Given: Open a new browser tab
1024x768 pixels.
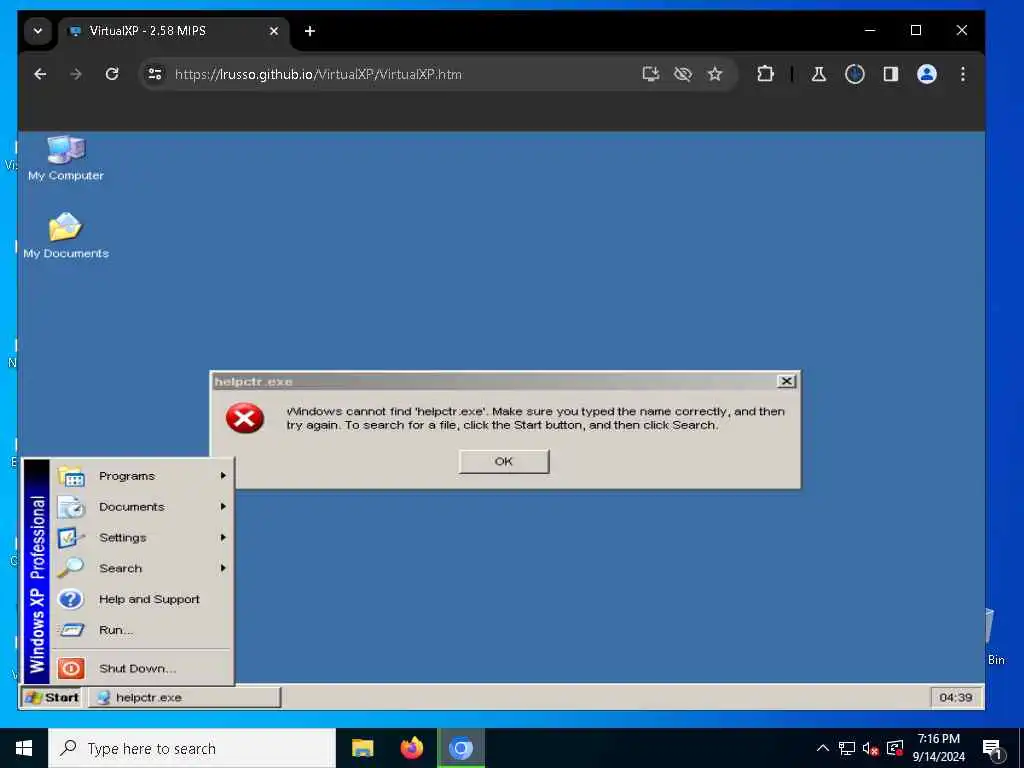Looking at the screenshot, I should [310, 31].
